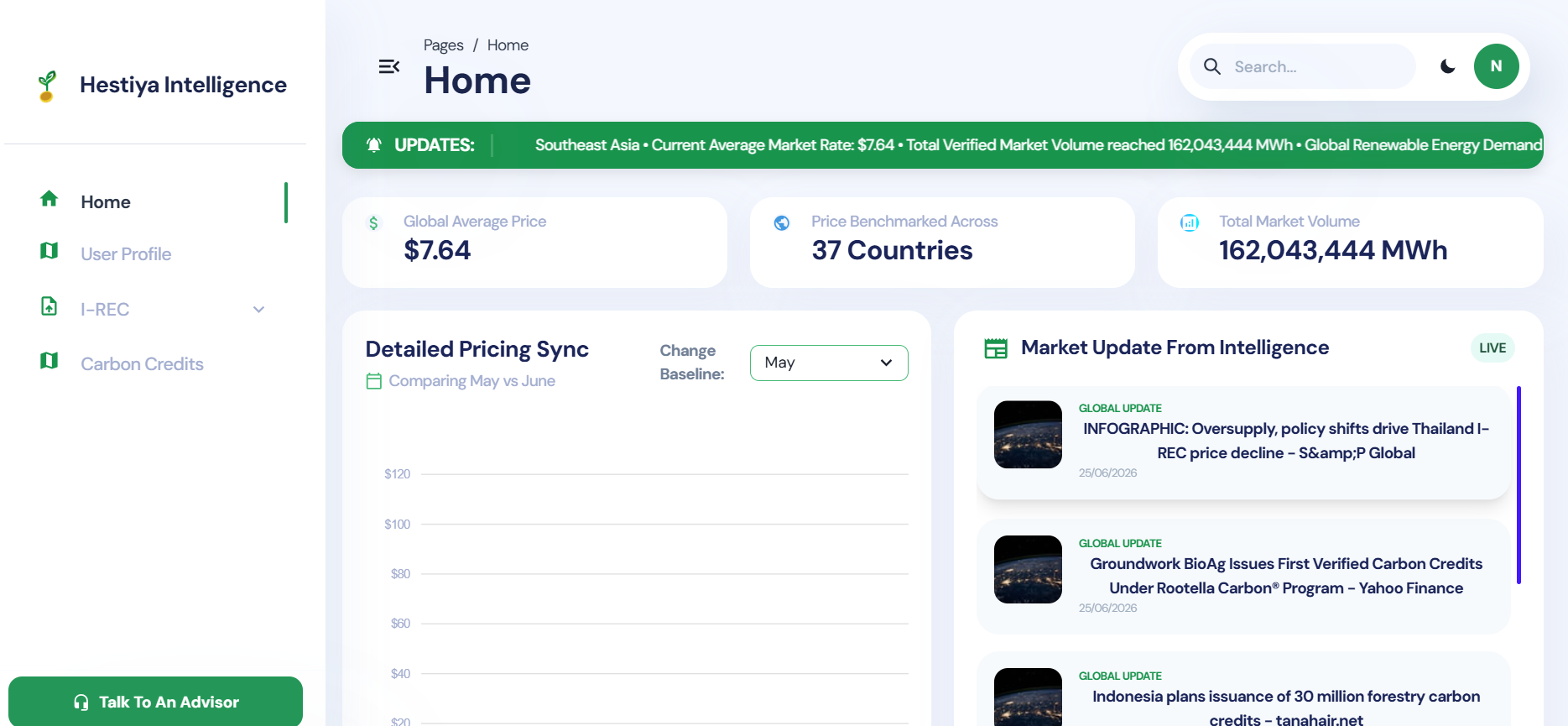Click the Carbon Credits map icon
1568x726 pixels.
tap(49, 361)
